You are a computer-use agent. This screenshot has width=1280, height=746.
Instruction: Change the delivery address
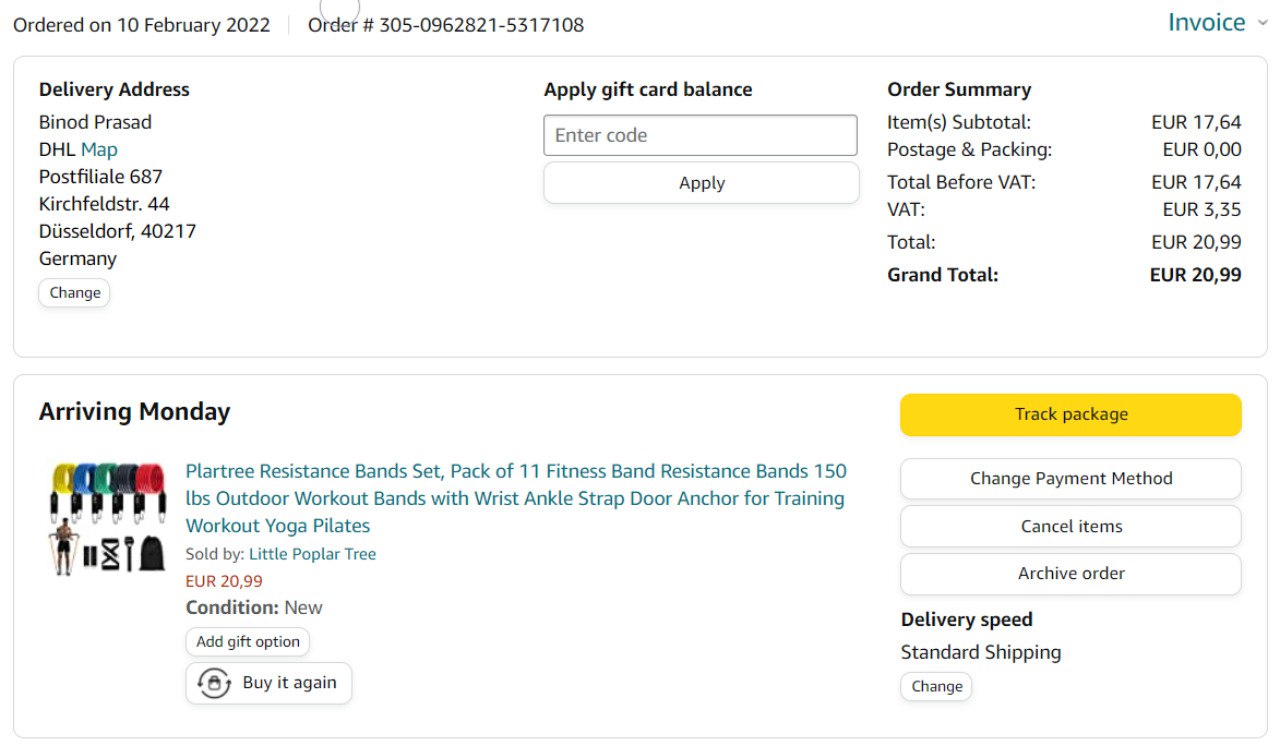click(75, 293)
